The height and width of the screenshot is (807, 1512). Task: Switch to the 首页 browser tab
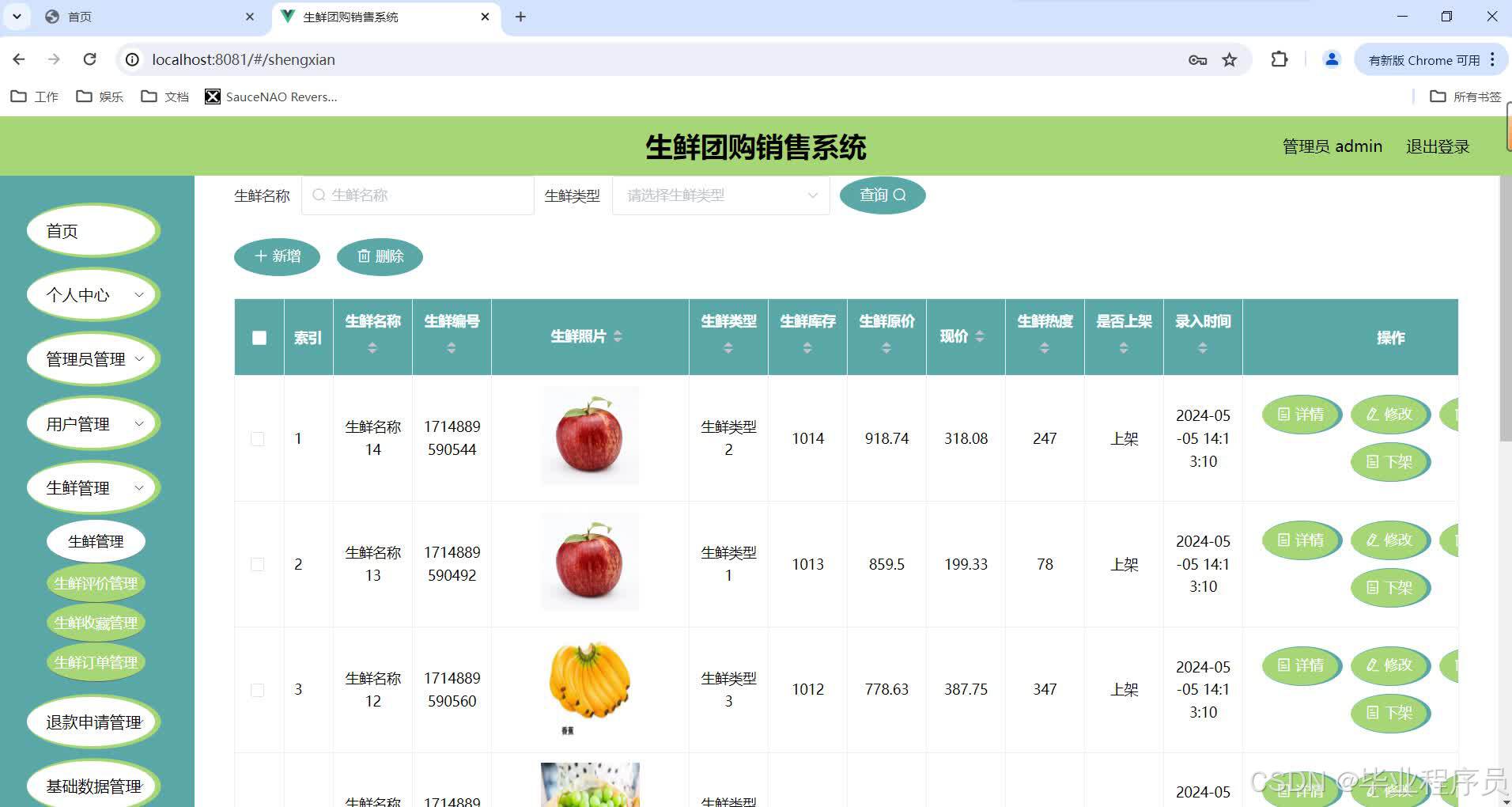149,17
